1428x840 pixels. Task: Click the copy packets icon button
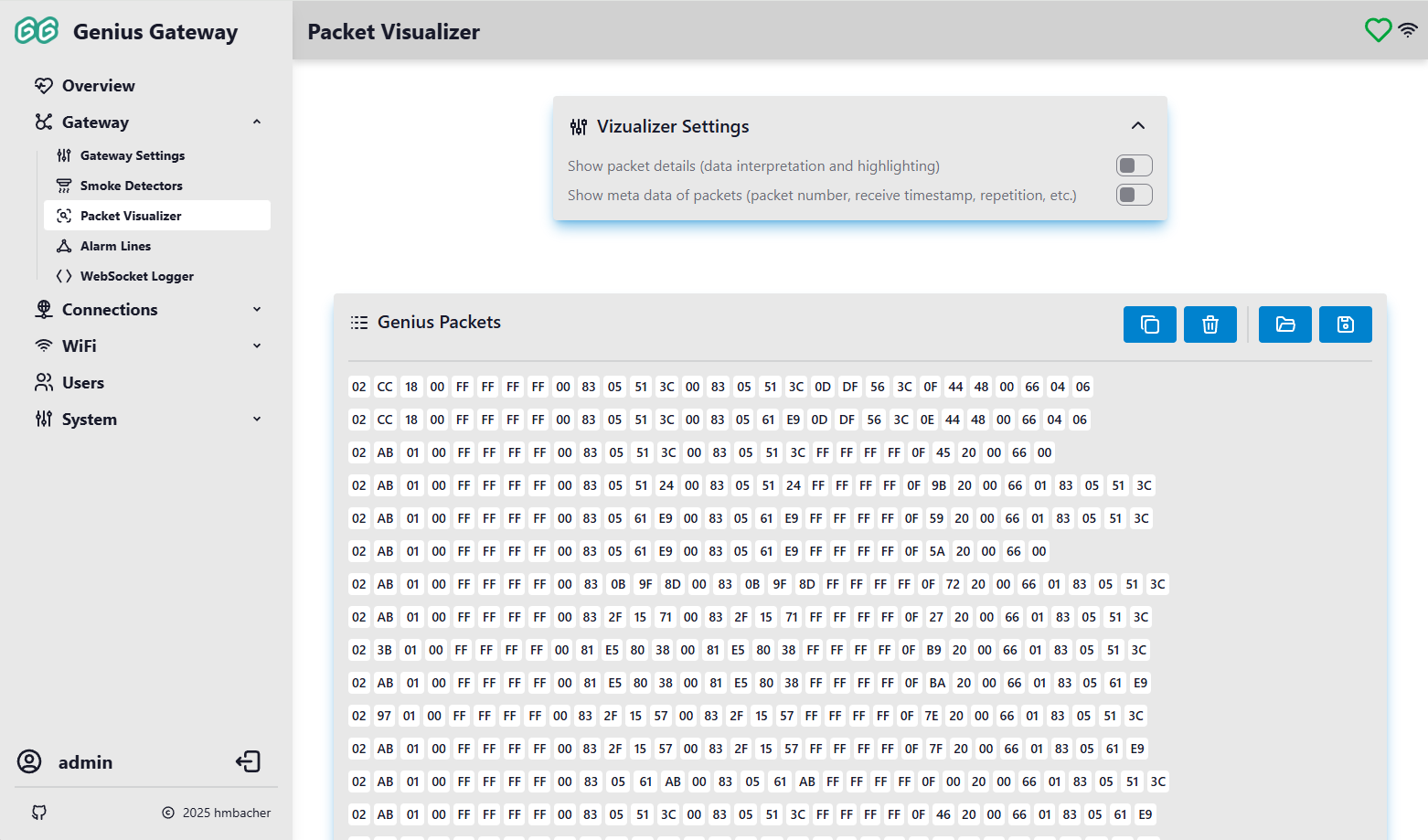(x=1149, y=324)
